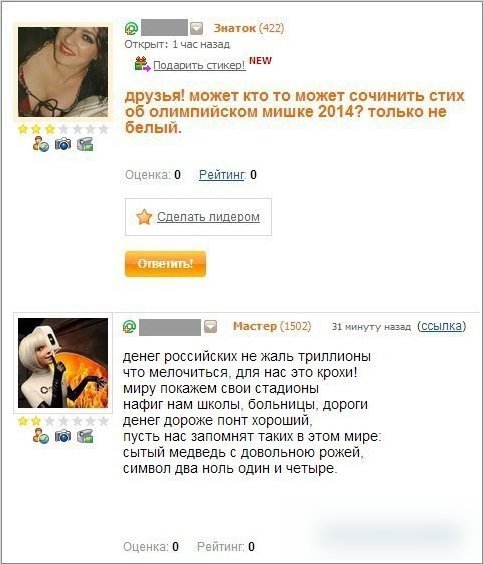Open the question author's avatar photo
This screenshot has width=483, height=564.
(63, 72)
